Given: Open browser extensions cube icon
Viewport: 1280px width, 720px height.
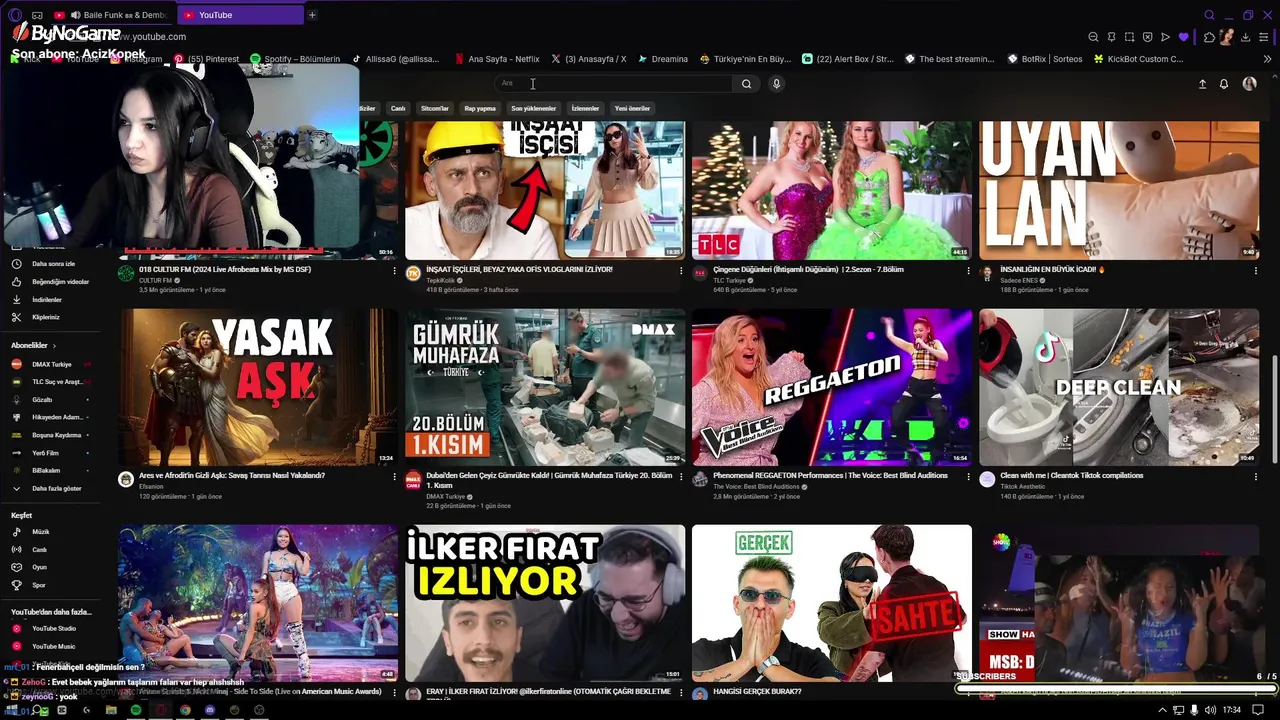Looking at the screenshot, I should coord(1209,37).
